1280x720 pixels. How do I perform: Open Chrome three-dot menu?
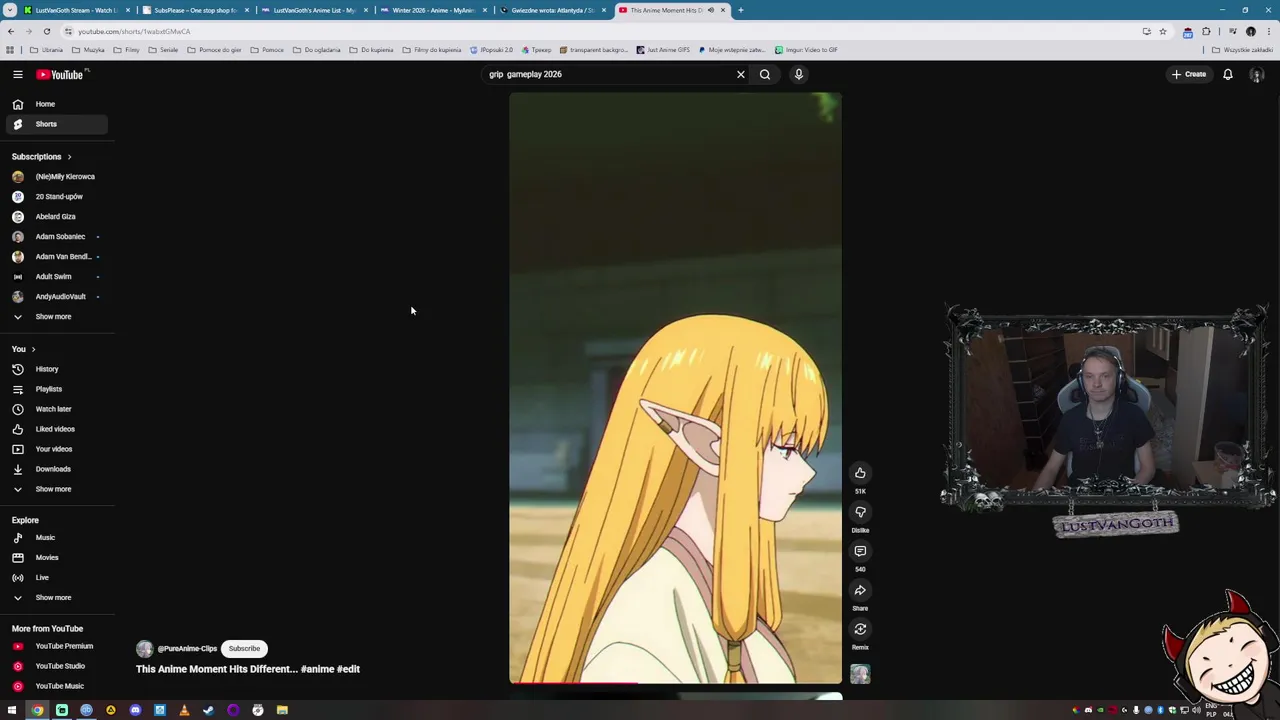(1268, 31)
